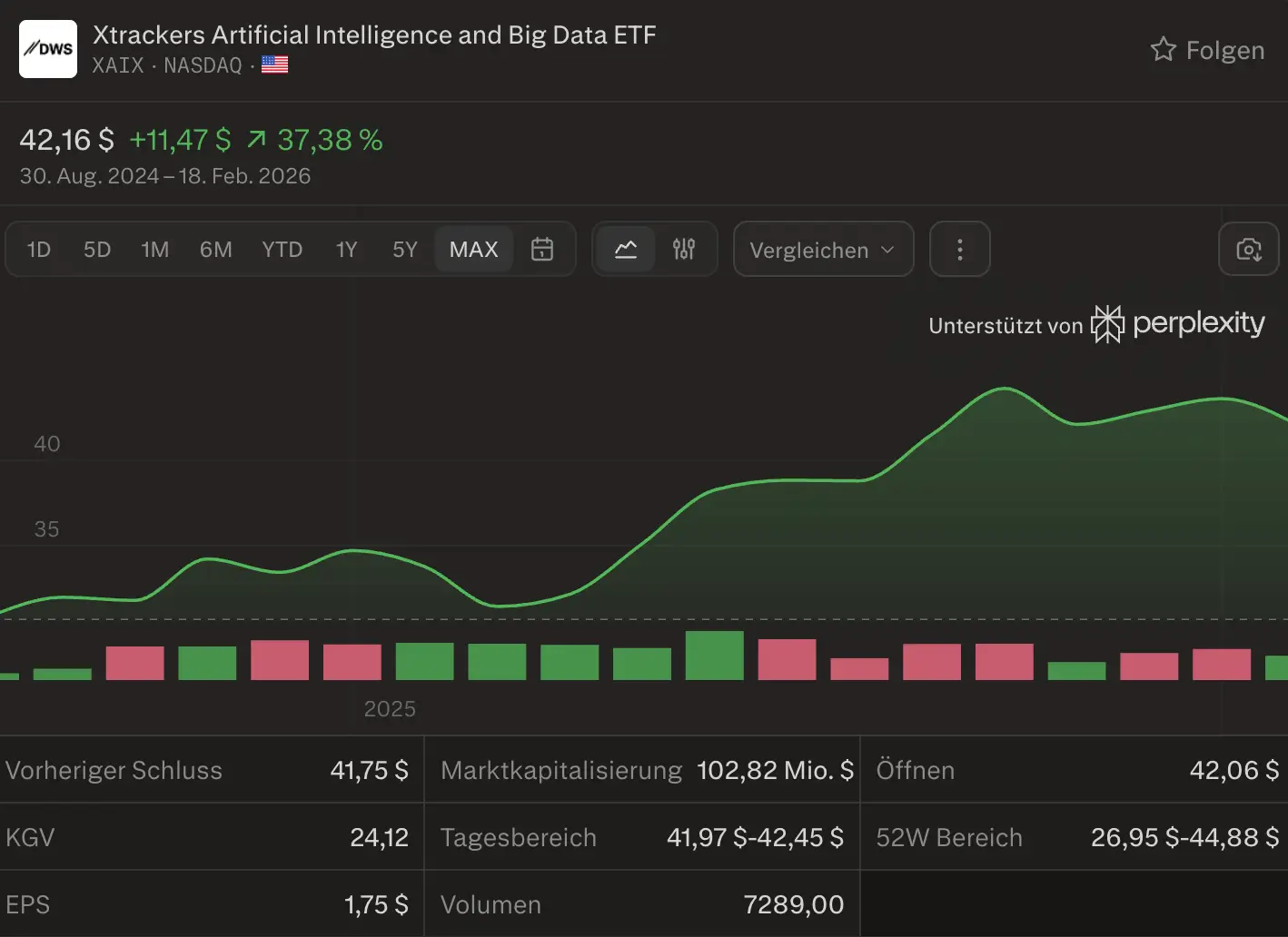Expand the Vergleichen dropdown

822,250
